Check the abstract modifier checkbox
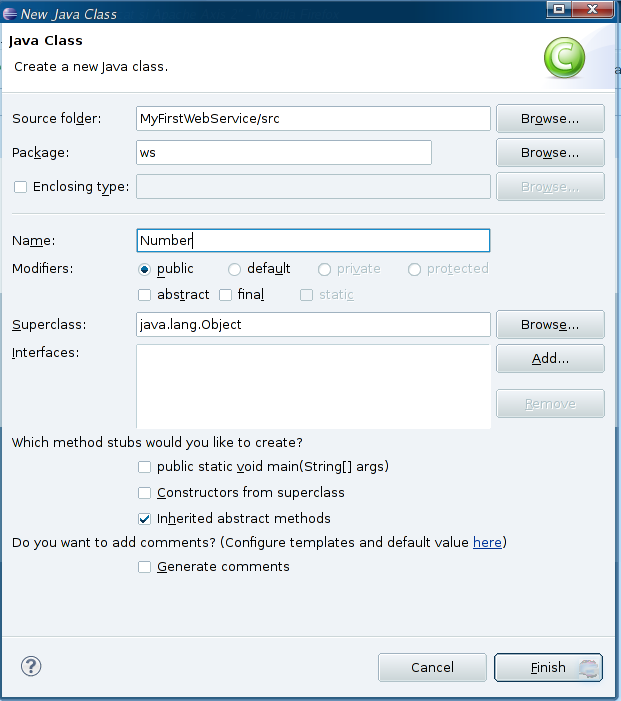This screenshot has width=621, height=701. pos(144,295)
